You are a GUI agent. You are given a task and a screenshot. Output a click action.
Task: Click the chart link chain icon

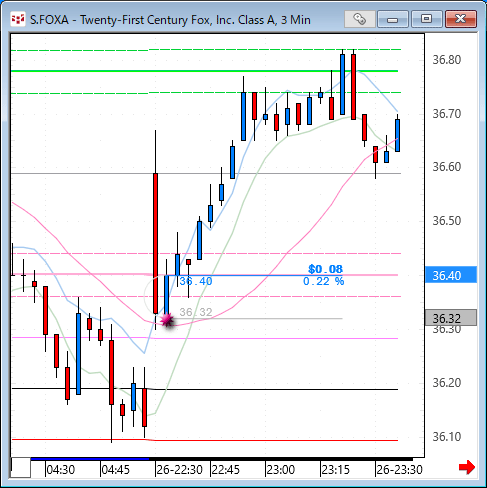(359, 19)
